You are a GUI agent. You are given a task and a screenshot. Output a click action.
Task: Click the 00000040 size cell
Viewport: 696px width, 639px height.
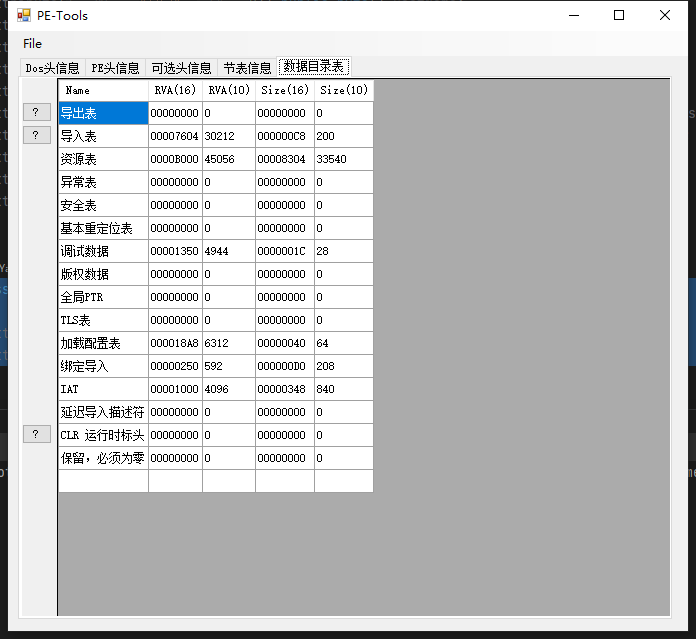(285, 343)
